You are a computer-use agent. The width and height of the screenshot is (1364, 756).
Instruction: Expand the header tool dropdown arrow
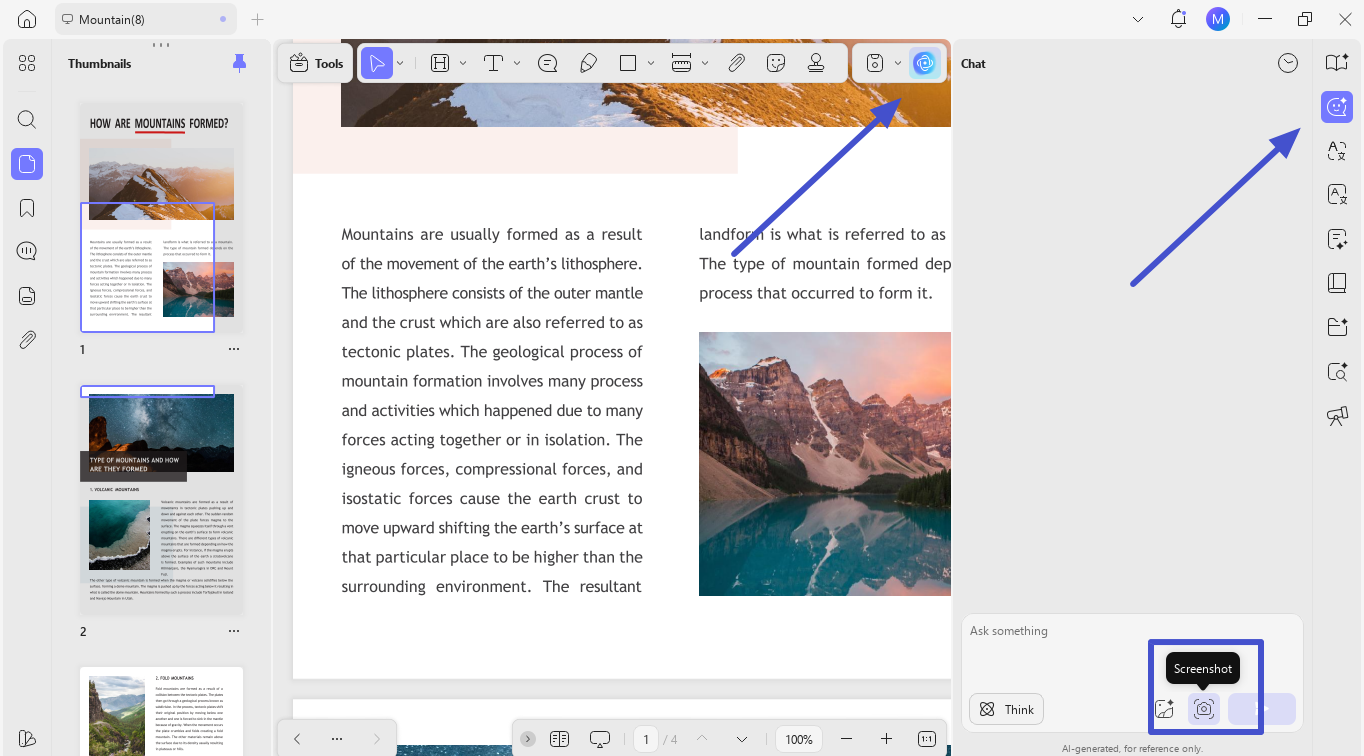[463, 63]
